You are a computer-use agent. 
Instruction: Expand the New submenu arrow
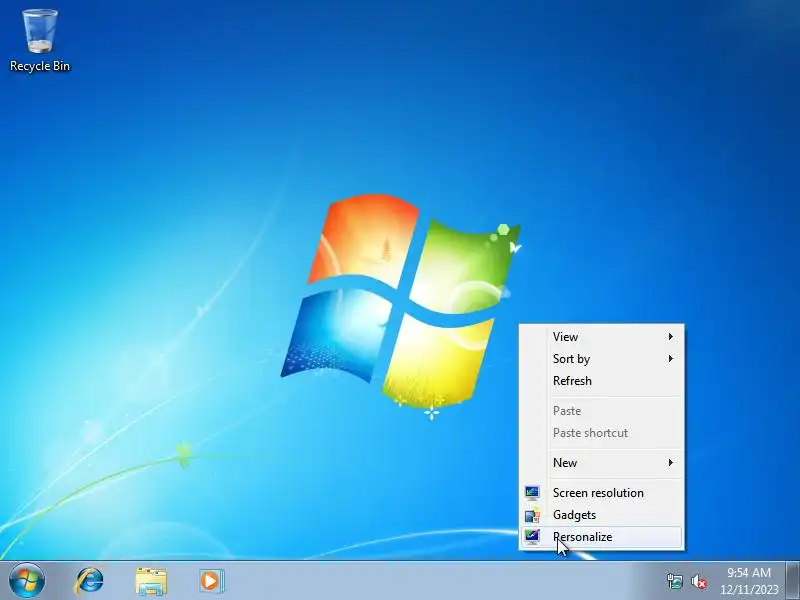670,463
